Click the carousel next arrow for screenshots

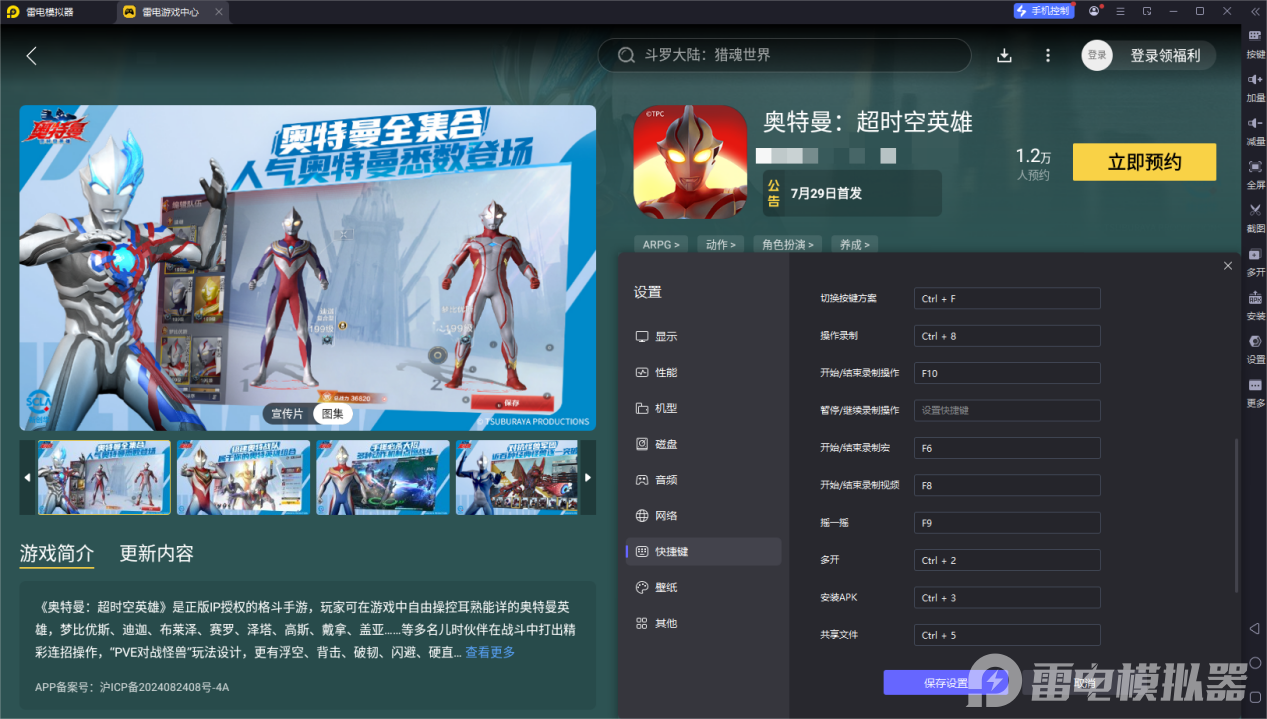pos(587,477)
